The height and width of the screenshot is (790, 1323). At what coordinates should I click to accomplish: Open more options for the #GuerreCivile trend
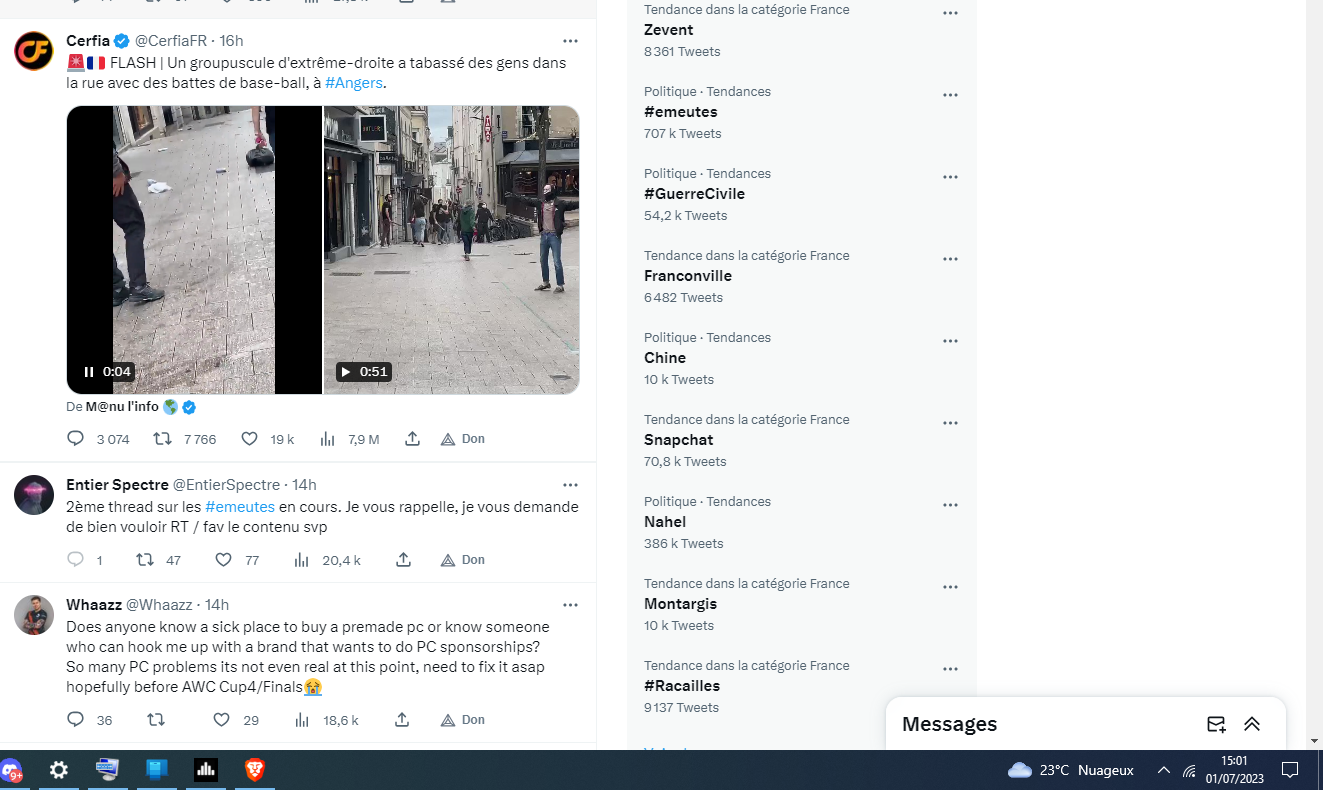click(950, 177)
